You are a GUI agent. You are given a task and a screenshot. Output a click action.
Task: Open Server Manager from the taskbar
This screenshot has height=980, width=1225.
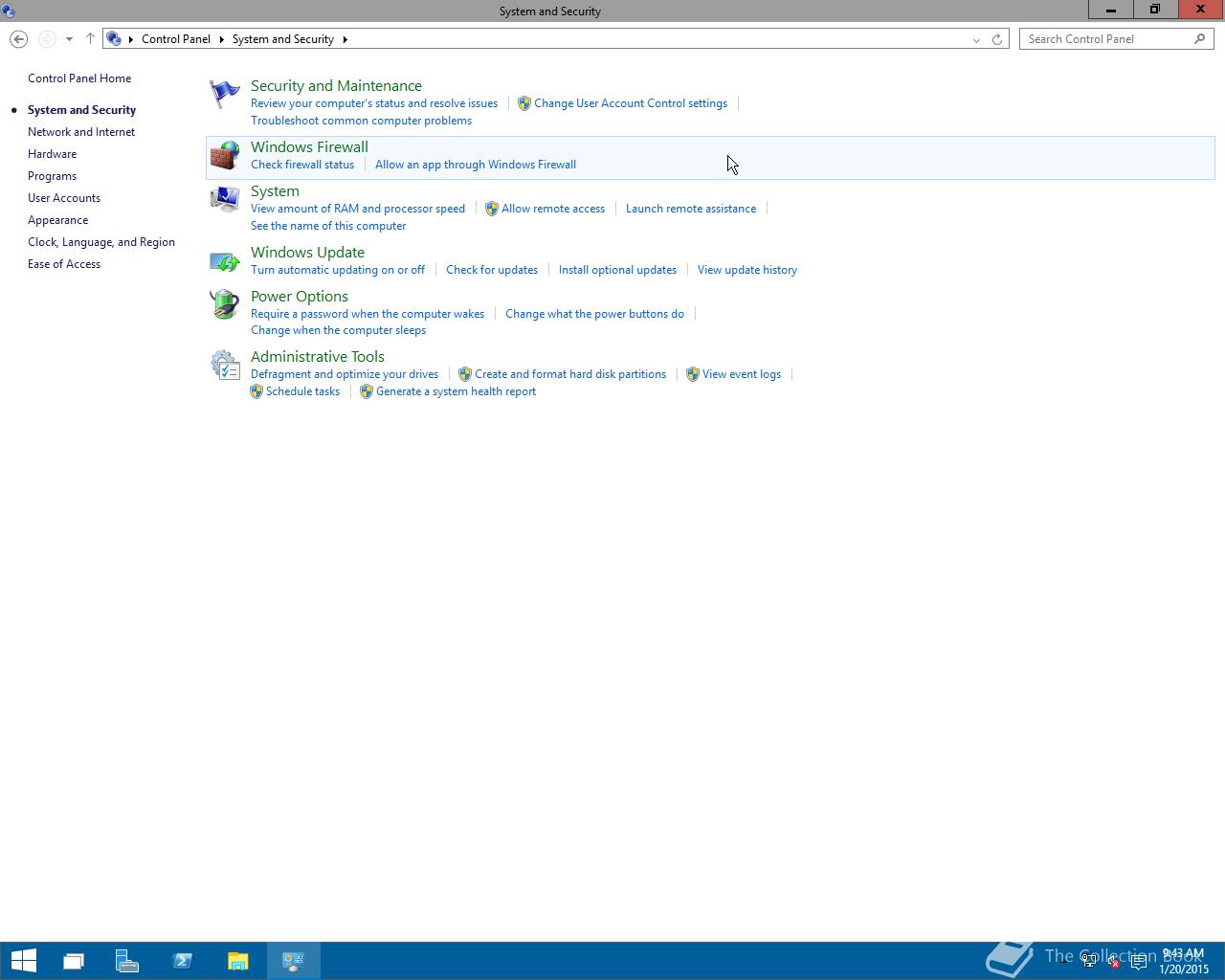tap(127, 961)
